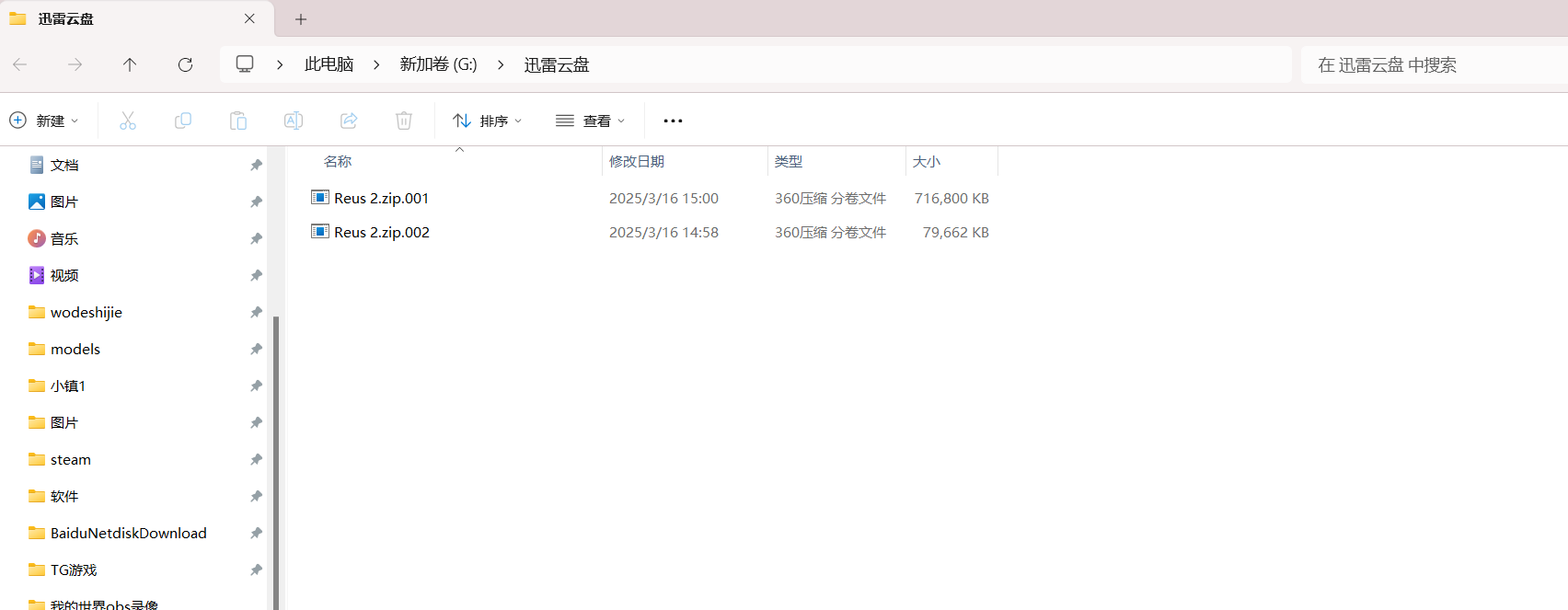
Task: Open the 新建 dropdown menu
Action: coord(44,121)
